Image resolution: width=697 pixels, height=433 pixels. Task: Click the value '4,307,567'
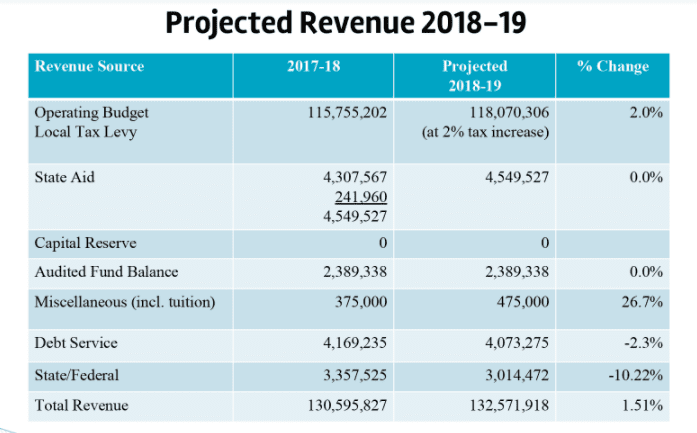coord(355,177)
